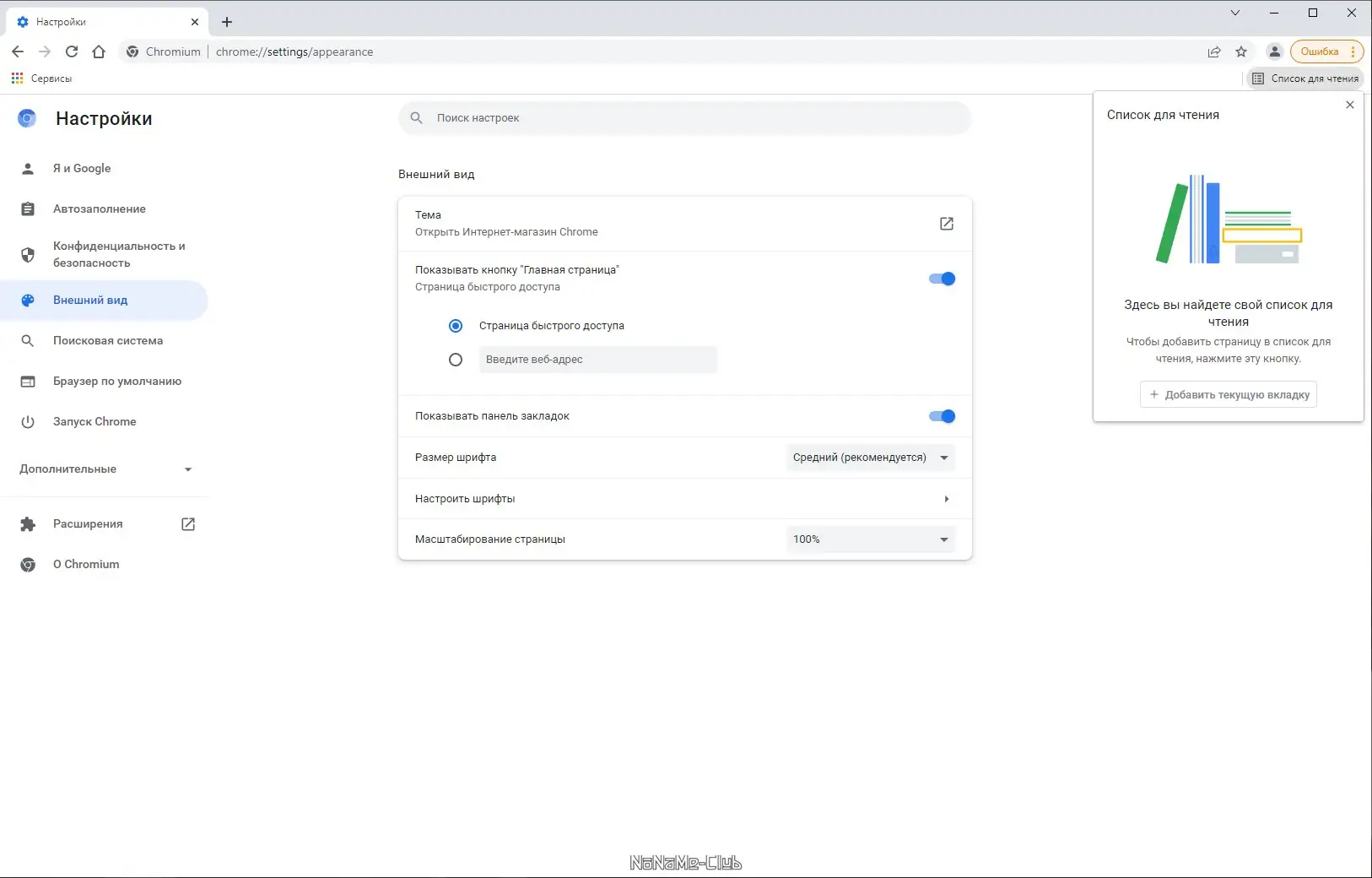Open Браузер по умолчанию section
This screenshot has height=878, width=1372.
pyautogui.click(x=104, y=382)
